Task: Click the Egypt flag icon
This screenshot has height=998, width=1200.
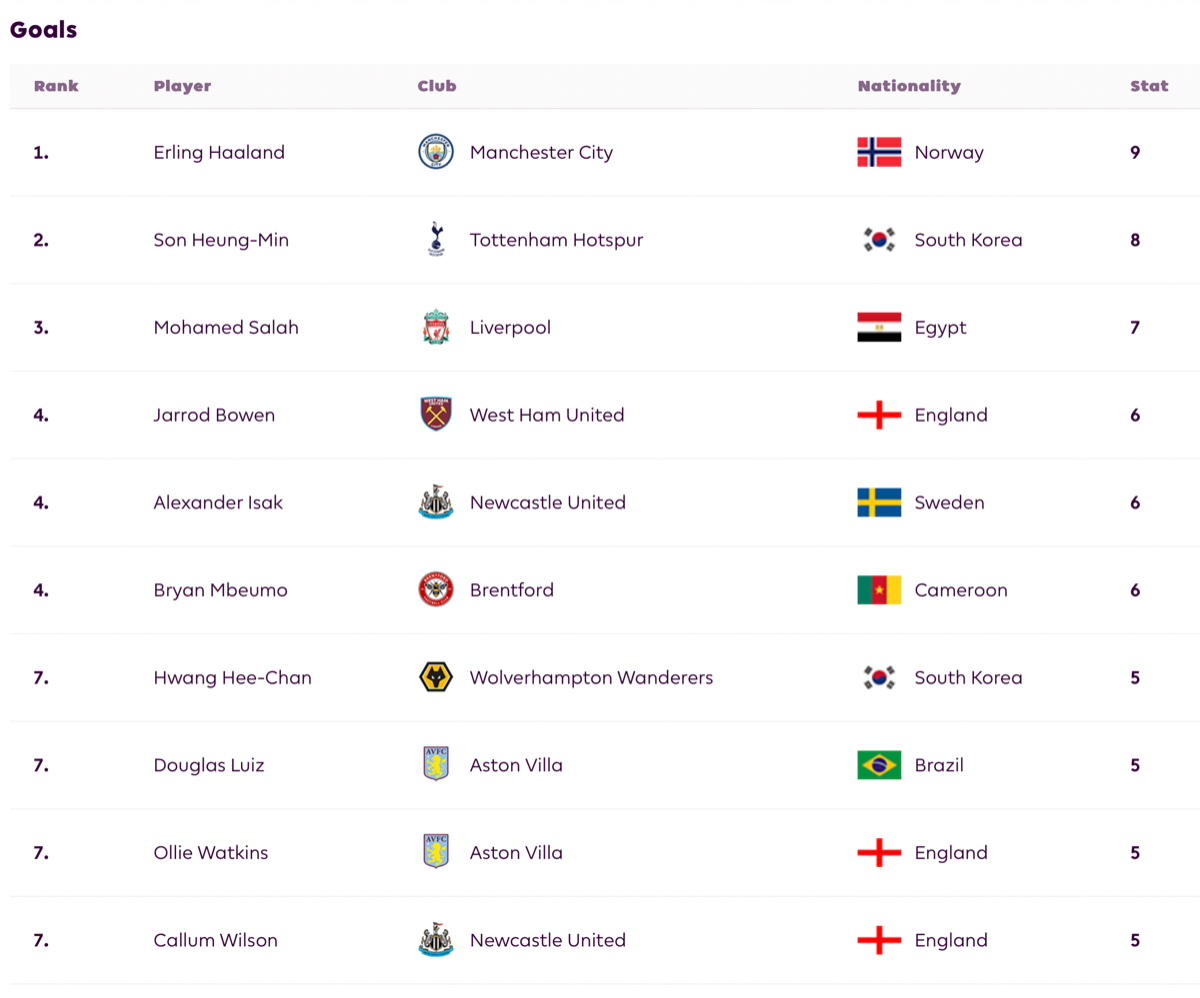Action: [x=879, y=328]
